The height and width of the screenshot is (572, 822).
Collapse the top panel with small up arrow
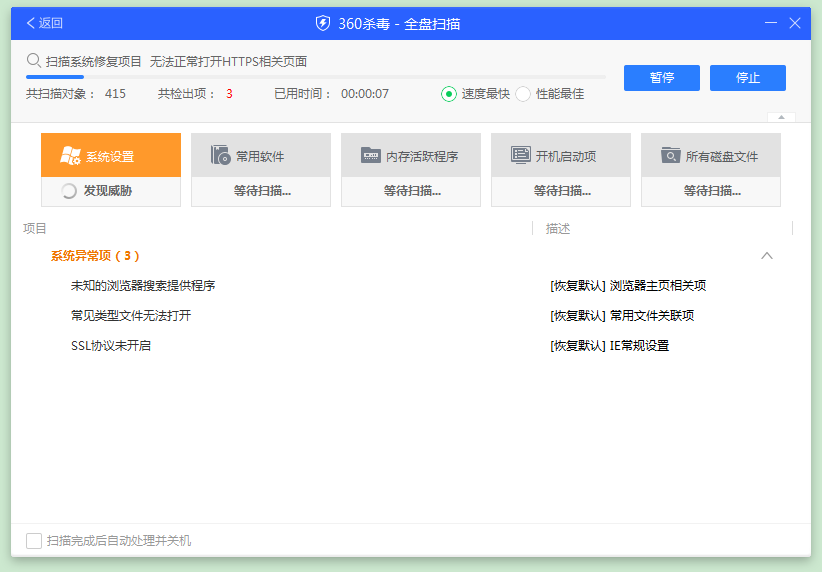[x=781, y=117]
